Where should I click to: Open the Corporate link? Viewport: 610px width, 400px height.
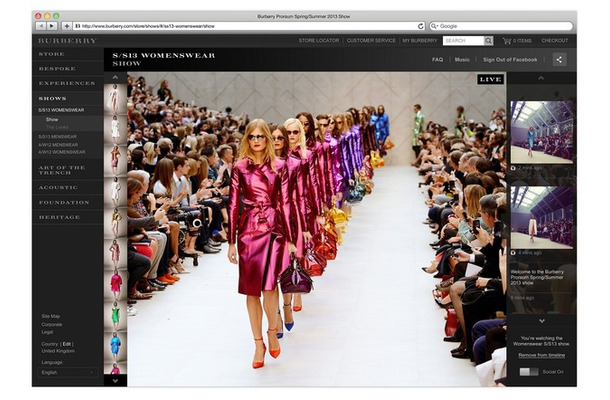point(52,325)
